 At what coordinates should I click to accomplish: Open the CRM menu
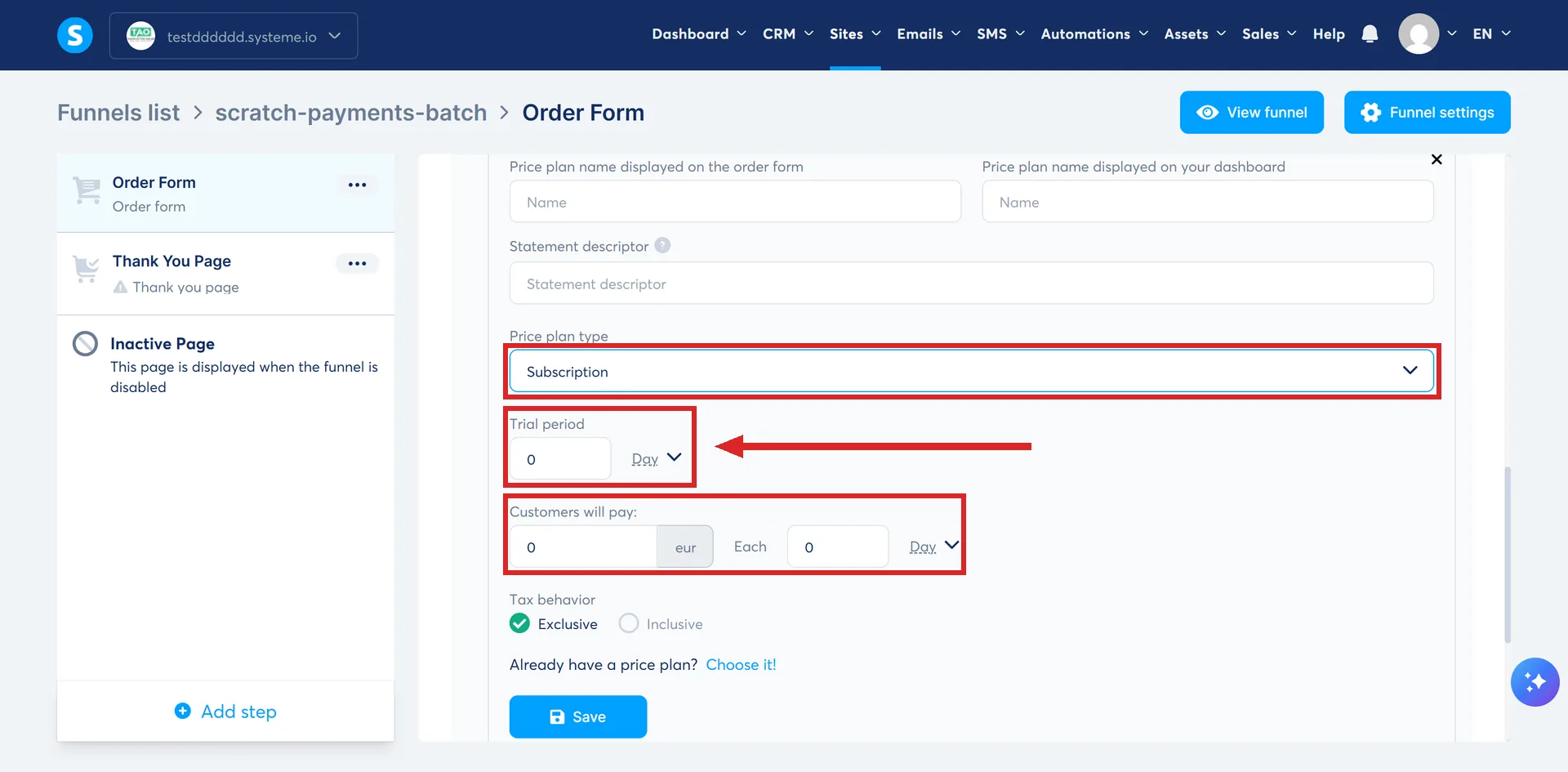point(788,33)
